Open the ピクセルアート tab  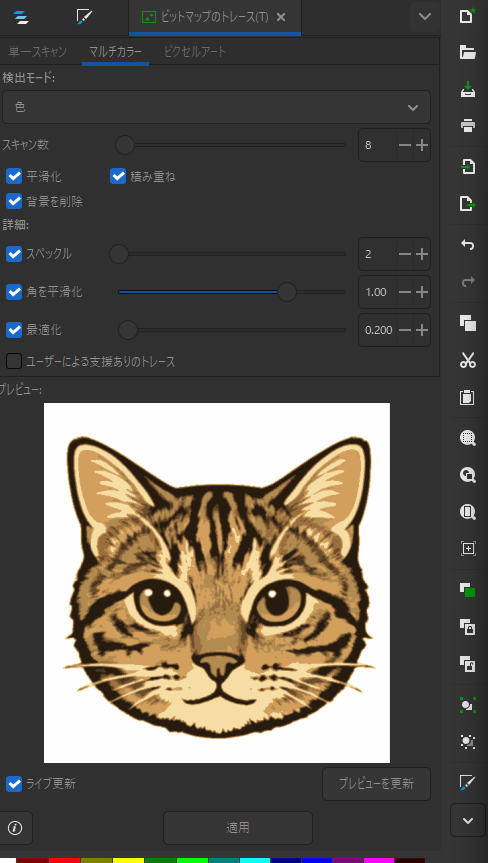click(x=195, y=52)
